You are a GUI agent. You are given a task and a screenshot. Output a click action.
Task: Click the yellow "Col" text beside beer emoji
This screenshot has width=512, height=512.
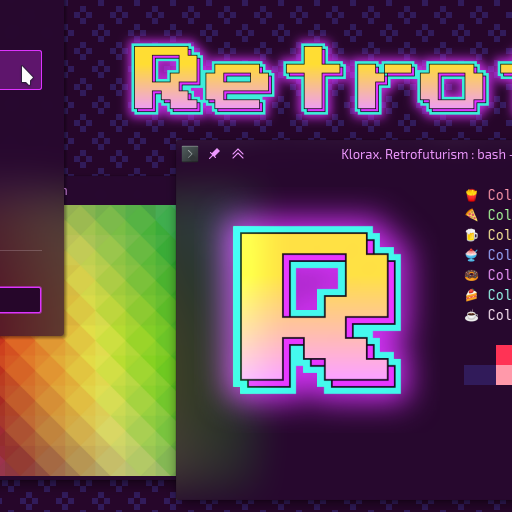point(499,235)
